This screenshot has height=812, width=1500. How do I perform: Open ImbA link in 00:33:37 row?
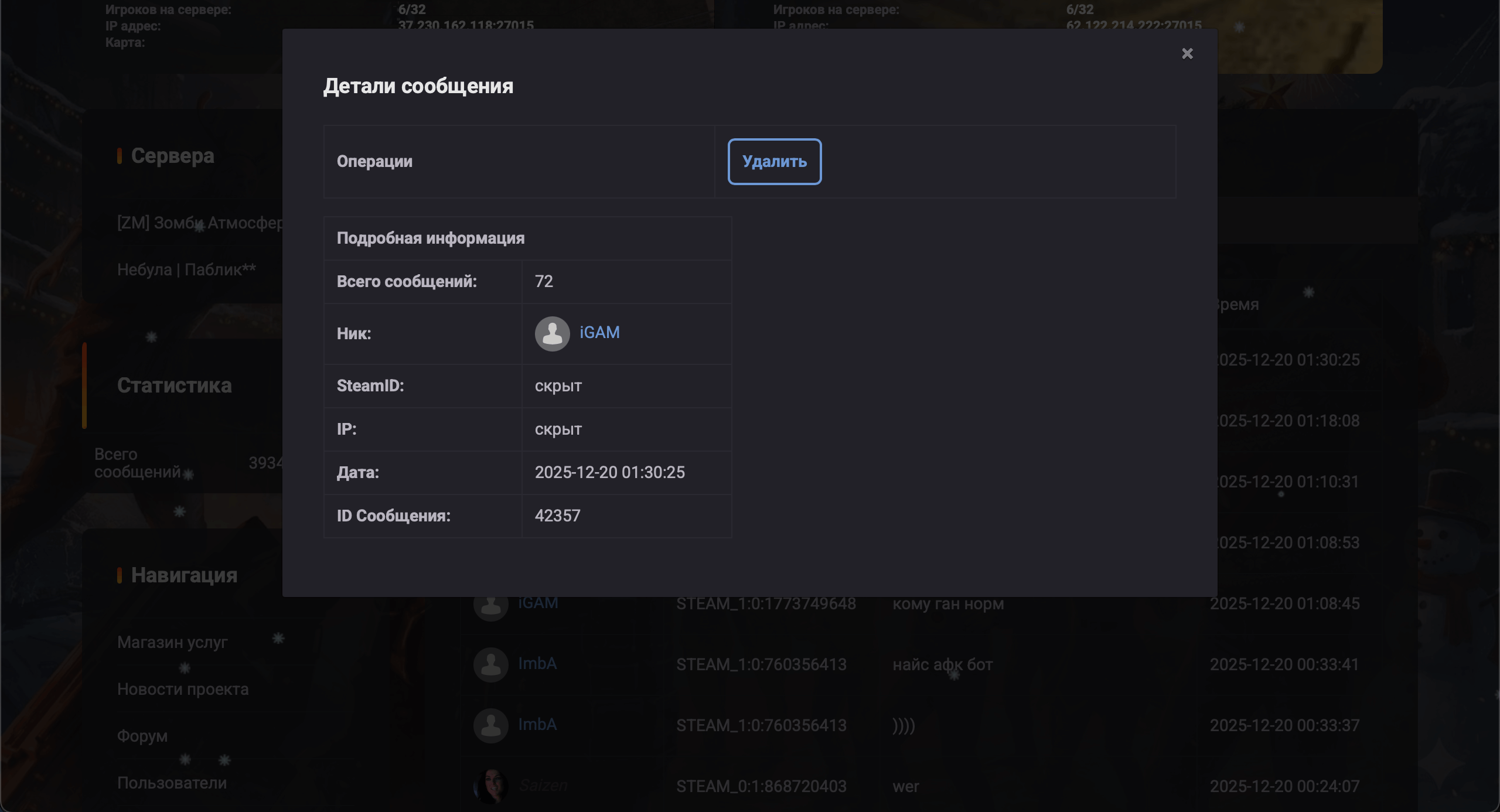click(x=537, y=725)
